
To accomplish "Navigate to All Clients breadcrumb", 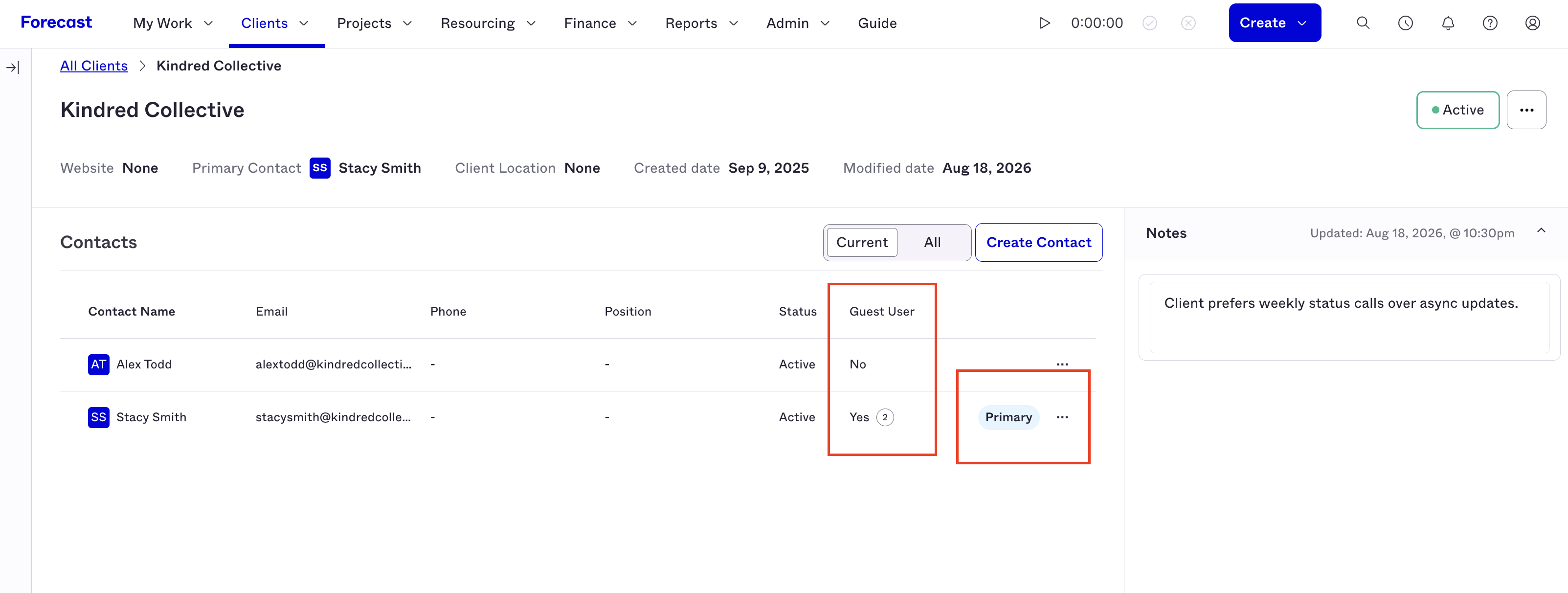I will coord(94,66).
